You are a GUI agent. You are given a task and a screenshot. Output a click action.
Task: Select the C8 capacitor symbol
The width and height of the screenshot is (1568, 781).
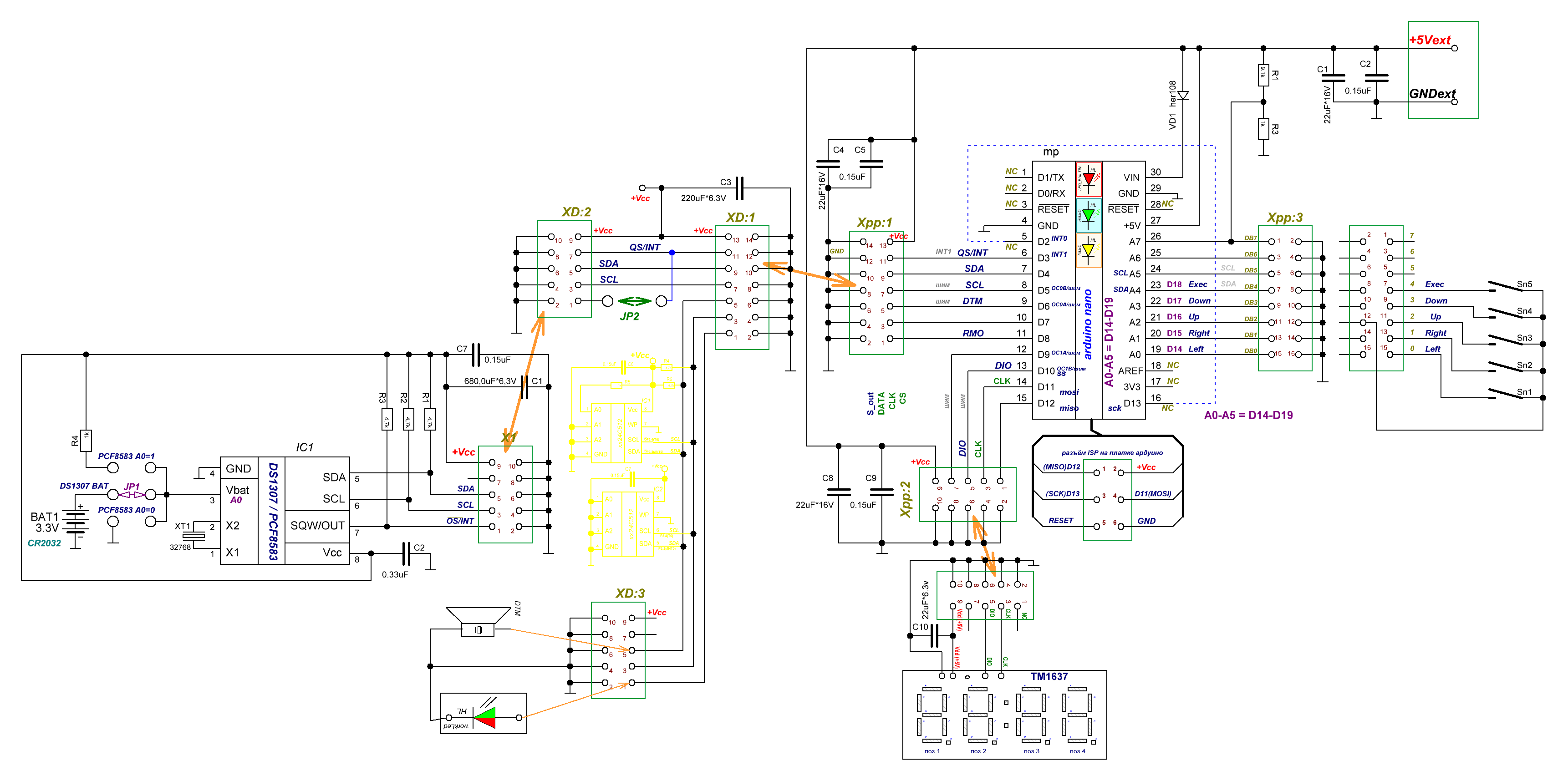pyautogui.click(x=839, y=492)
